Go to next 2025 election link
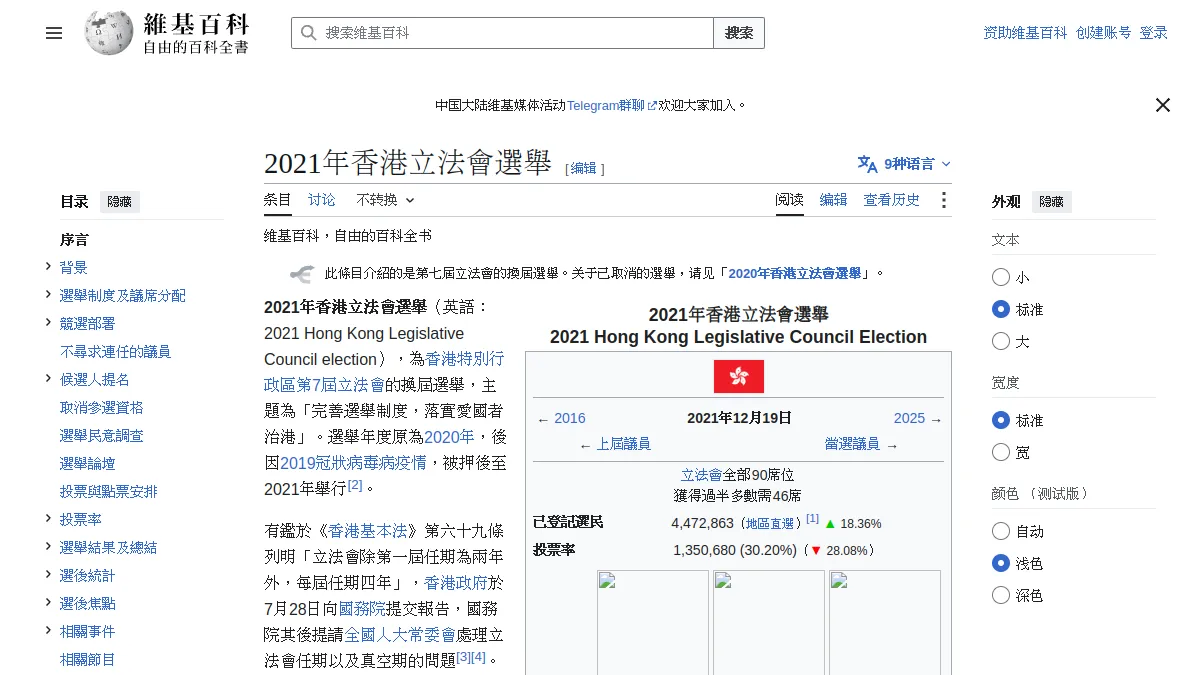 point(909,419)
